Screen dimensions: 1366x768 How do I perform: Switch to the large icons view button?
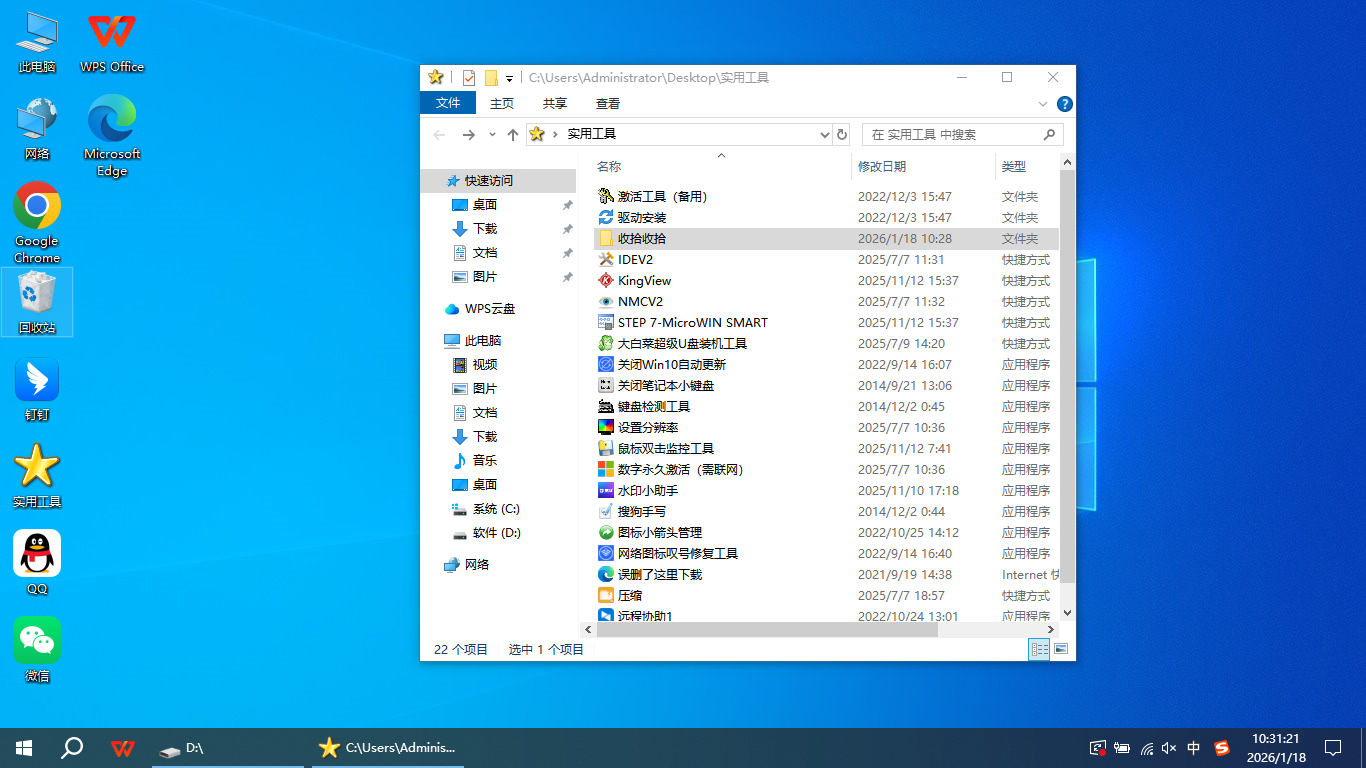coord(1061,649)
